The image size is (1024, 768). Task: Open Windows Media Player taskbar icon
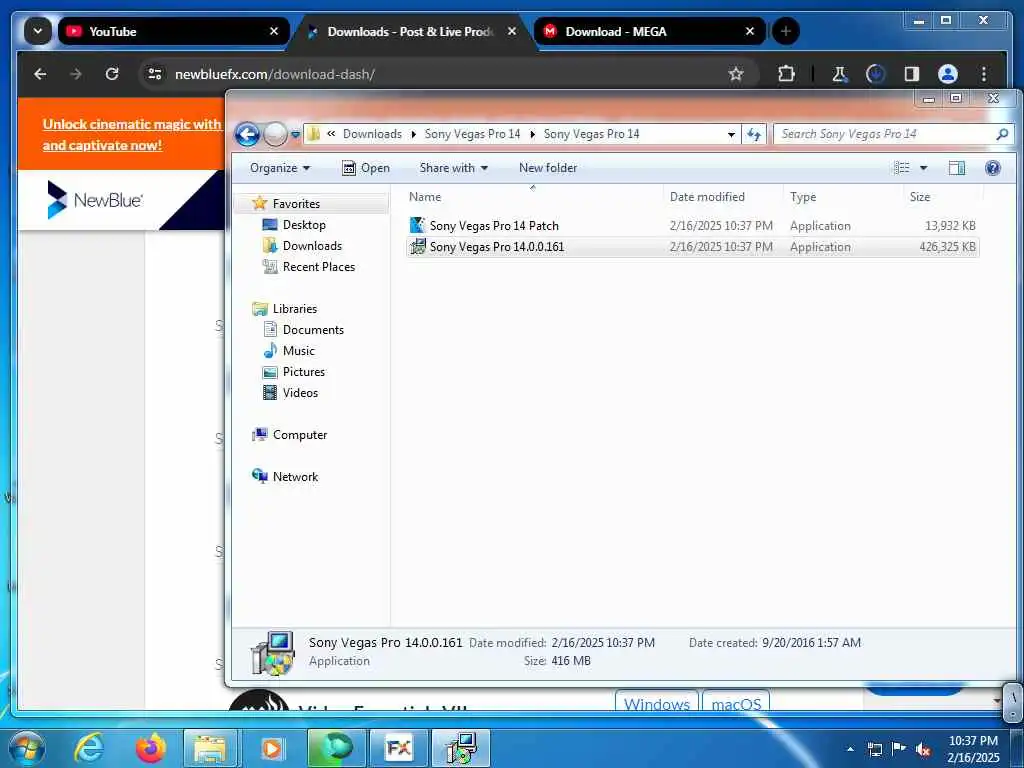272,748
